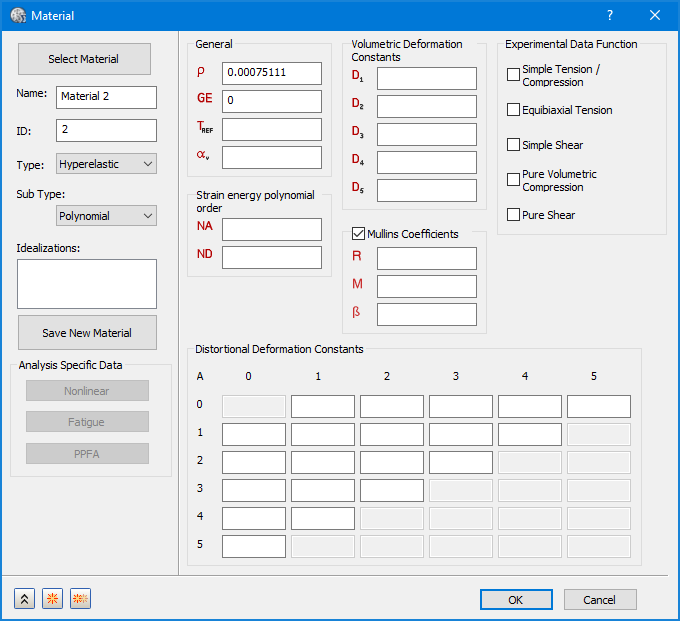Click the Mullins R coefficient field
Viewport: 680px width, 621px height.
(427, 258)
